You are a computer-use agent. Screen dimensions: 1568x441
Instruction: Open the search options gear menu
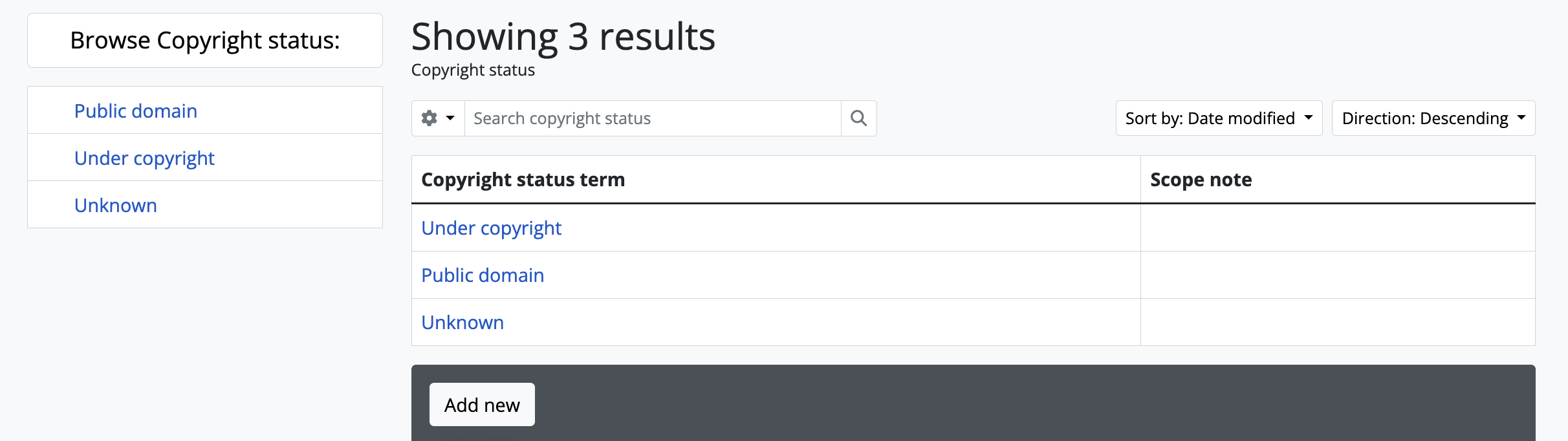(438, 118)
